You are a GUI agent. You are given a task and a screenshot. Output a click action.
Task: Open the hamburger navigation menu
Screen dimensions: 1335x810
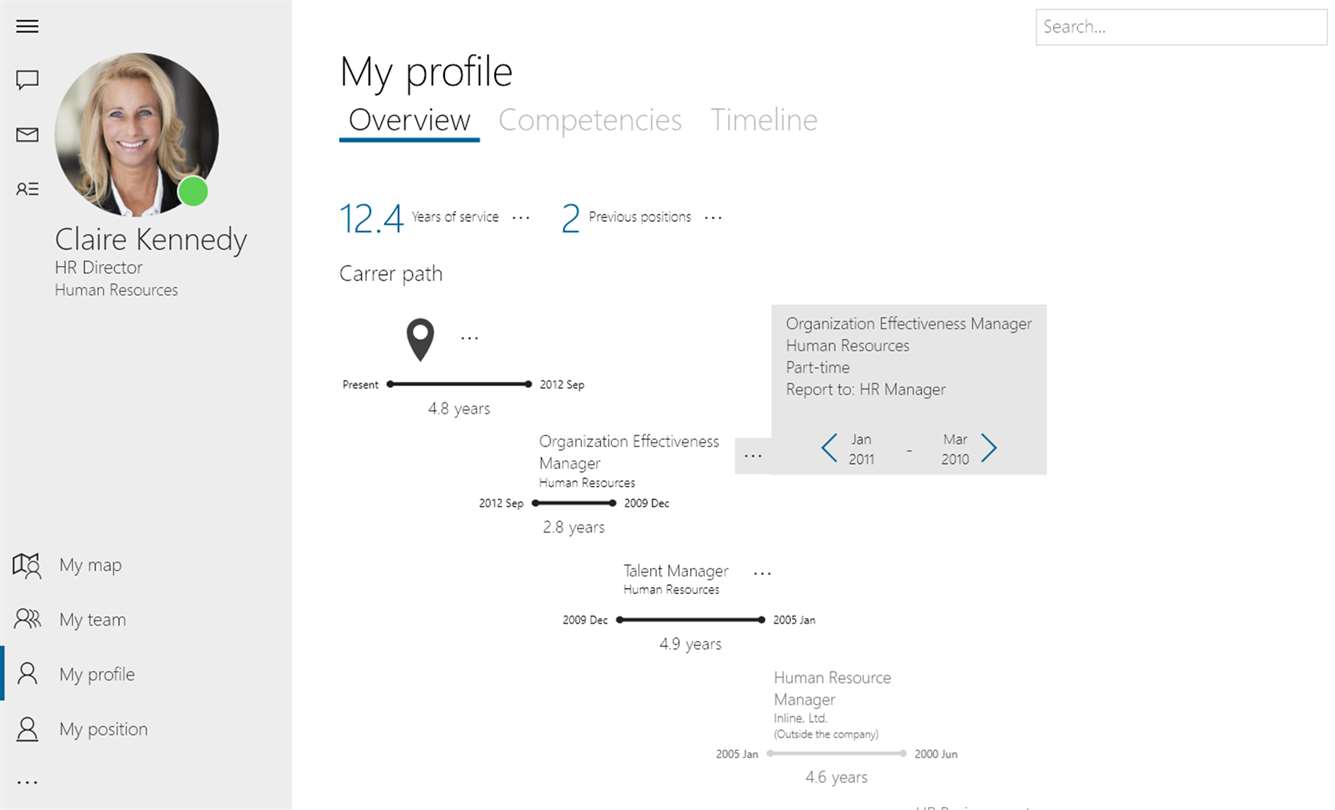tap(27, 26)
